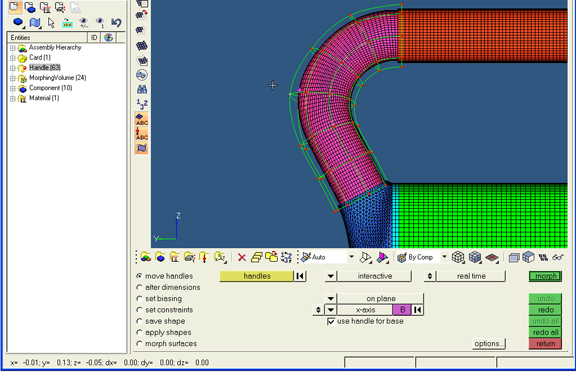Open the Component view icon in browser
The width and height of the screenshot is (576, 372).
[x=30, y=7]
